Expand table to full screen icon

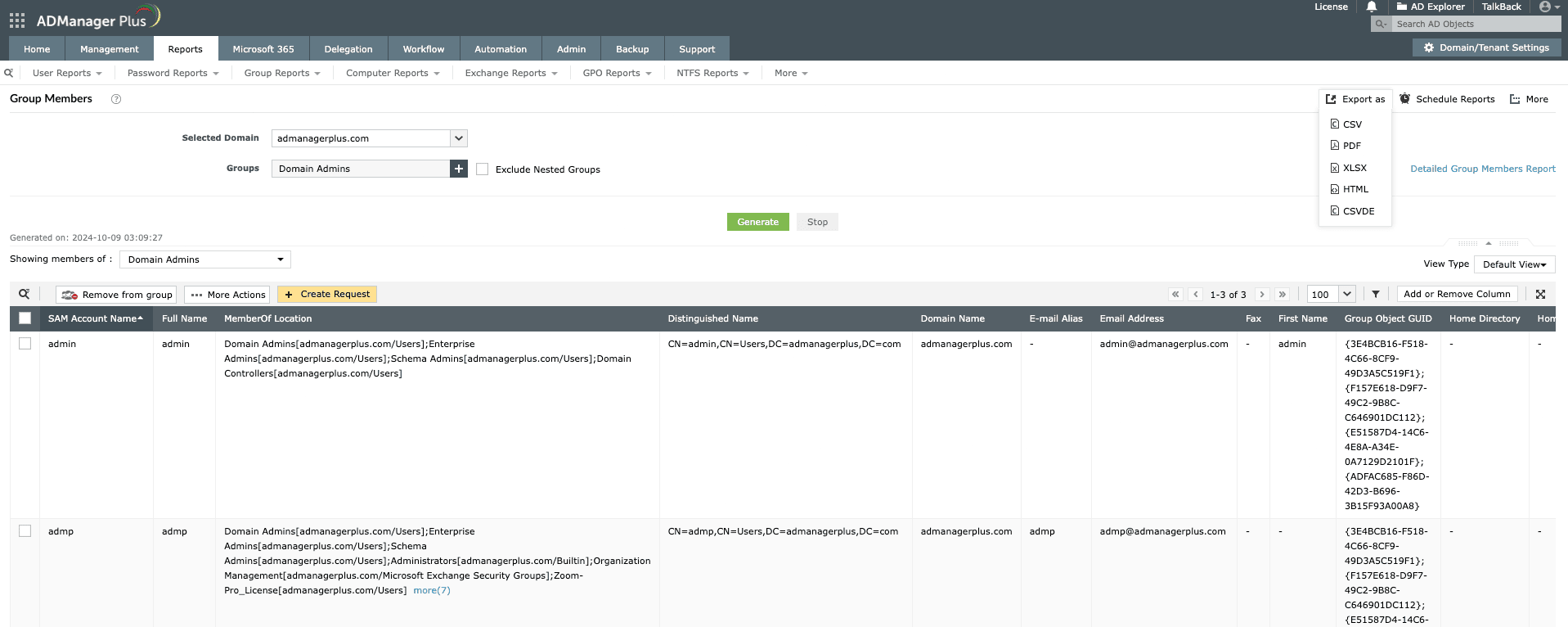tap(1540, 294)
